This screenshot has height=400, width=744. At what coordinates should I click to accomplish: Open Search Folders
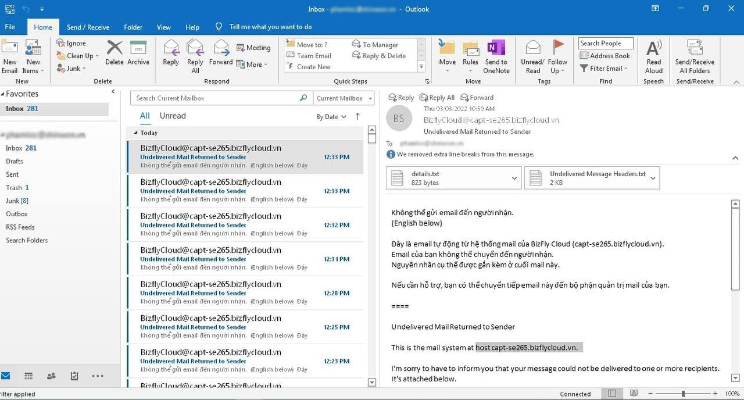pos(27,241)
